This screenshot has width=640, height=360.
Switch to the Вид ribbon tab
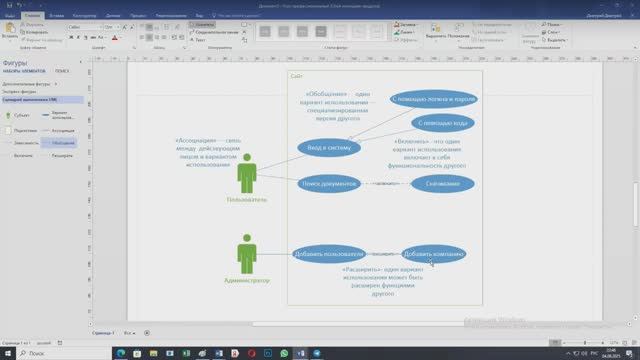(x=199, y=16)
